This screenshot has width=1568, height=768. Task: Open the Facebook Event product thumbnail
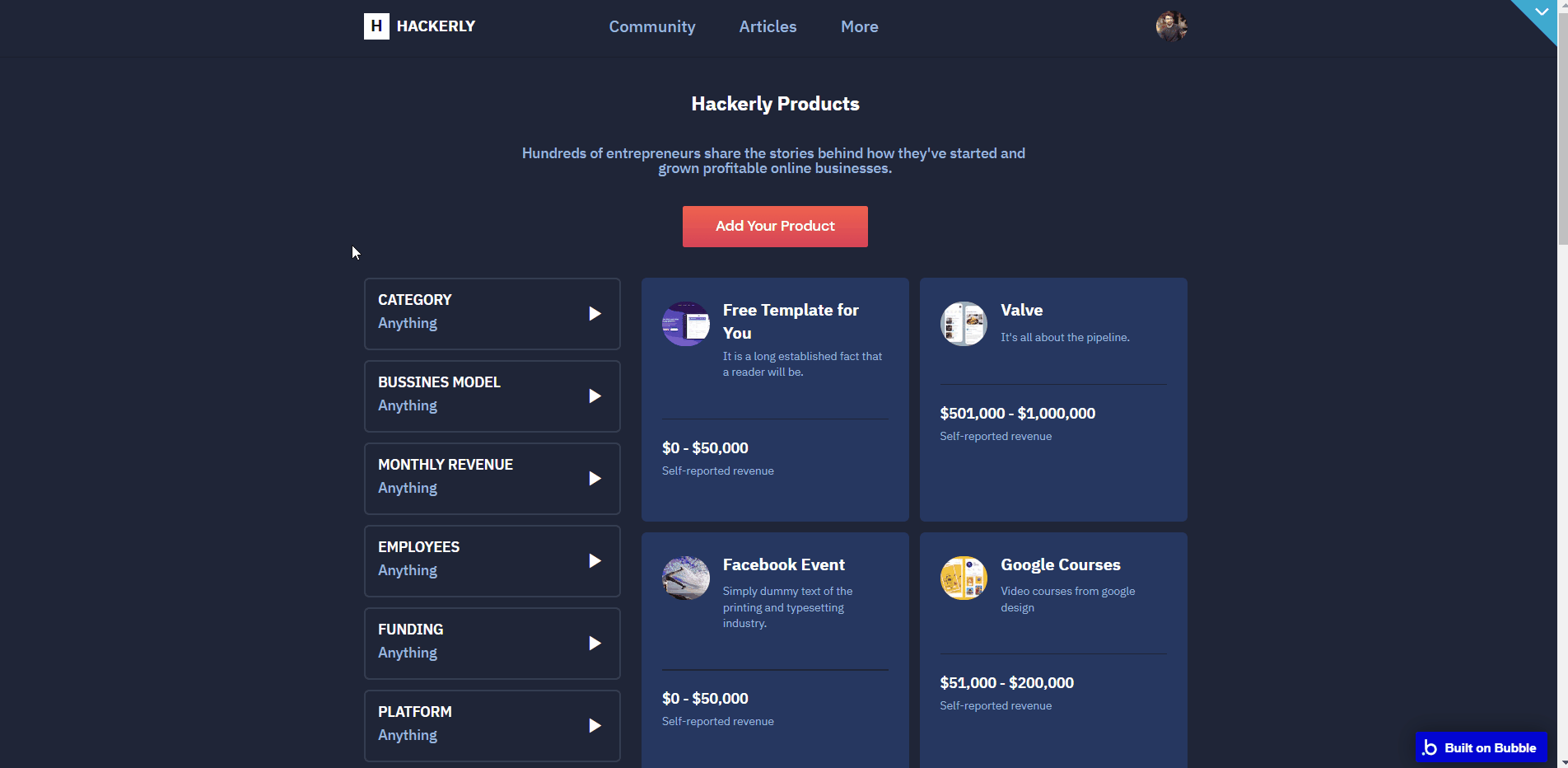tap(686, 578)
